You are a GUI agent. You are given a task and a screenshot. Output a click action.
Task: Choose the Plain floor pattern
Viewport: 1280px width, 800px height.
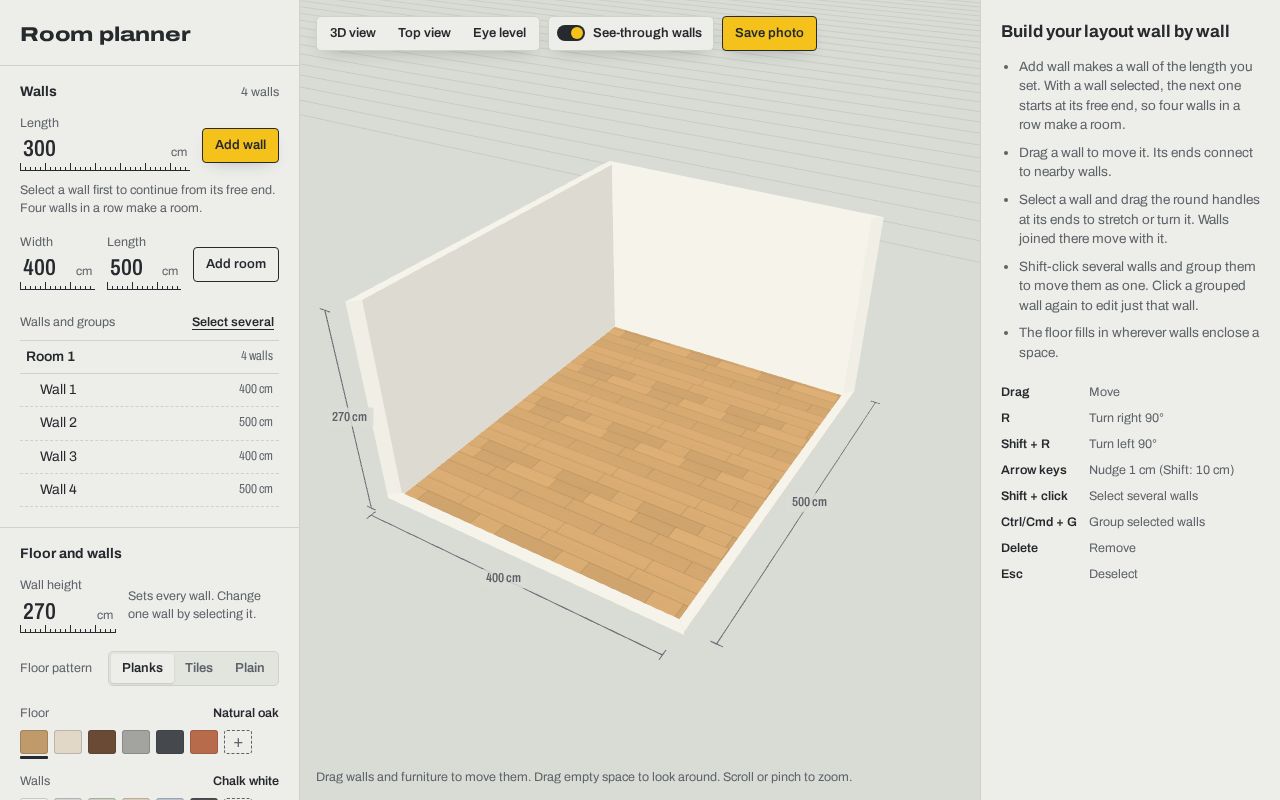click(x=250, y=668)
